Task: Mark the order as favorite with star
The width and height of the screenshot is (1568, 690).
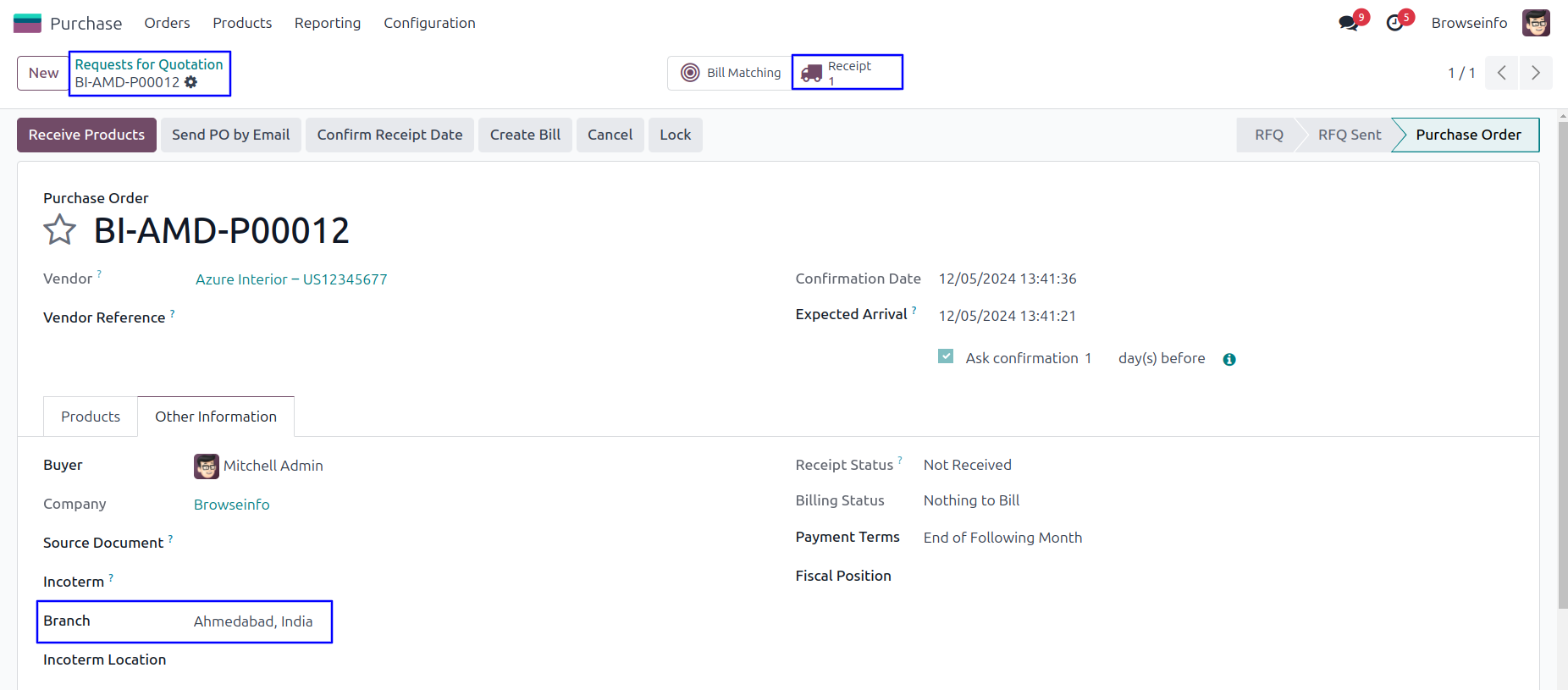Action: tap(60, 229)
